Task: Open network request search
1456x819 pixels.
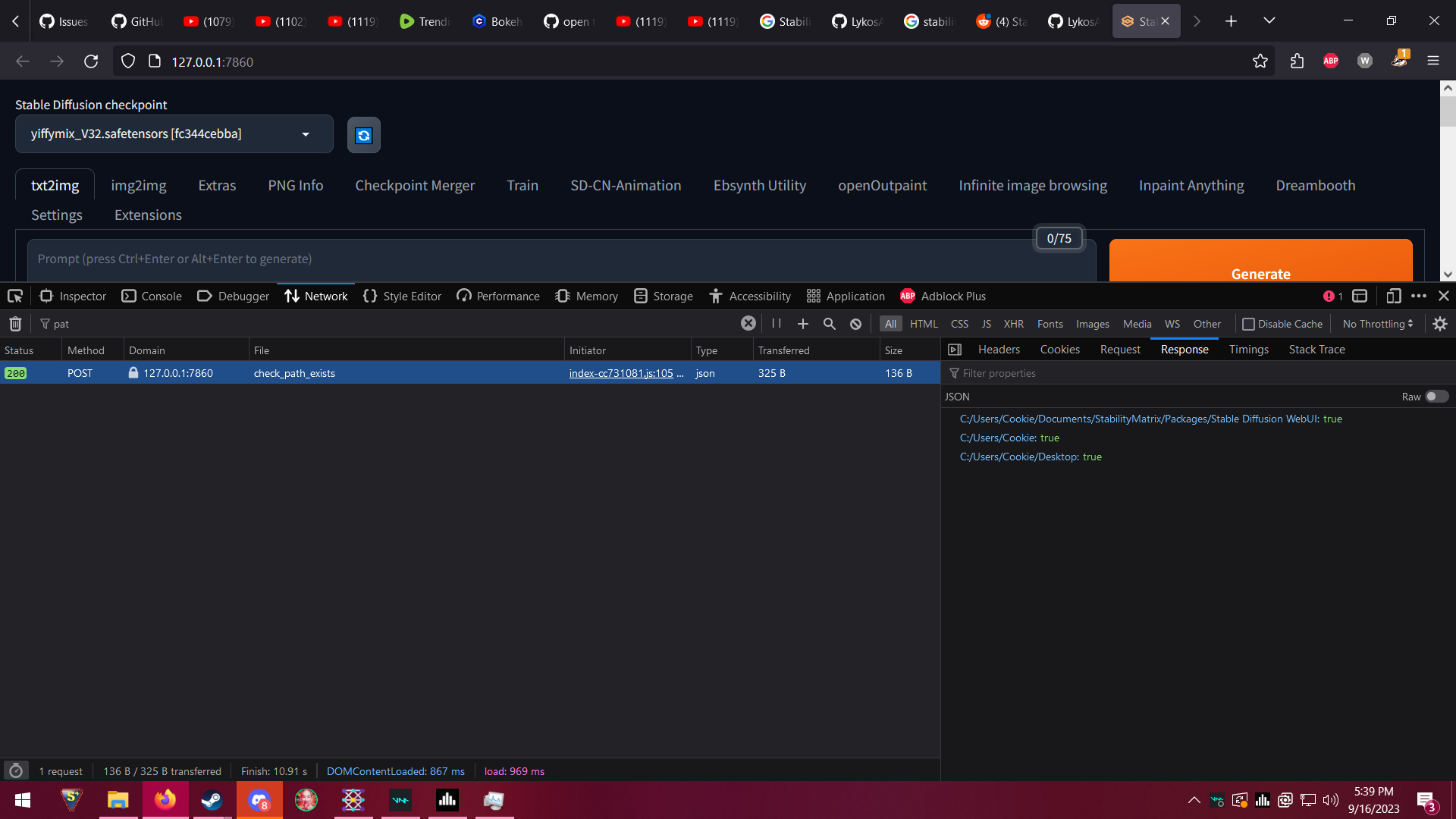Action: pyautogui.click(x=829, y=324)
